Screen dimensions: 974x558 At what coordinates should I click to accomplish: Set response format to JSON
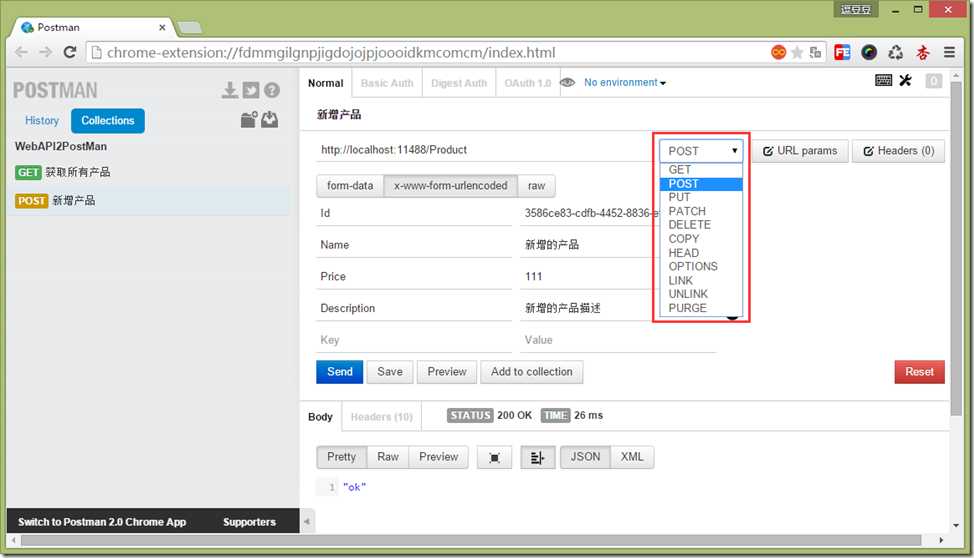click(x=585, y=457)
